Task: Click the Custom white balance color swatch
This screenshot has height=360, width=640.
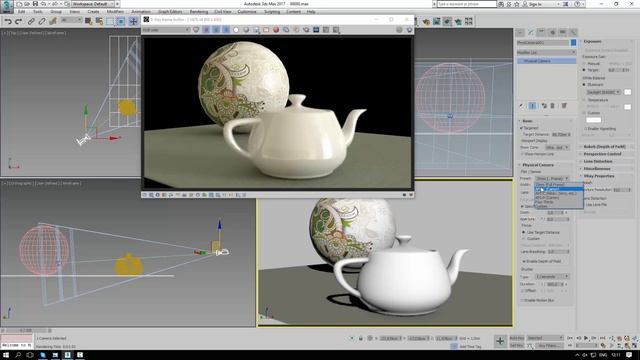Action: 593,120
